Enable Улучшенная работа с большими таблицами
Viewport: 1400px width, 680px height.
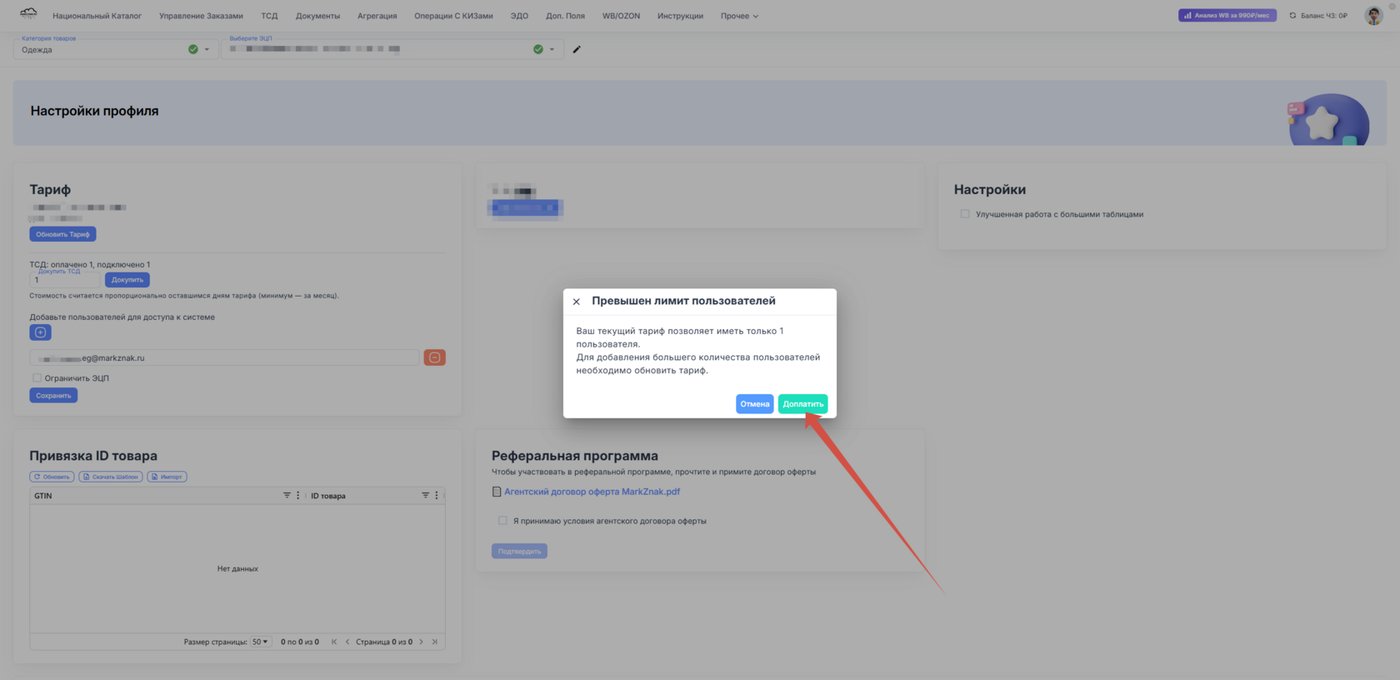tap(965, 214)
